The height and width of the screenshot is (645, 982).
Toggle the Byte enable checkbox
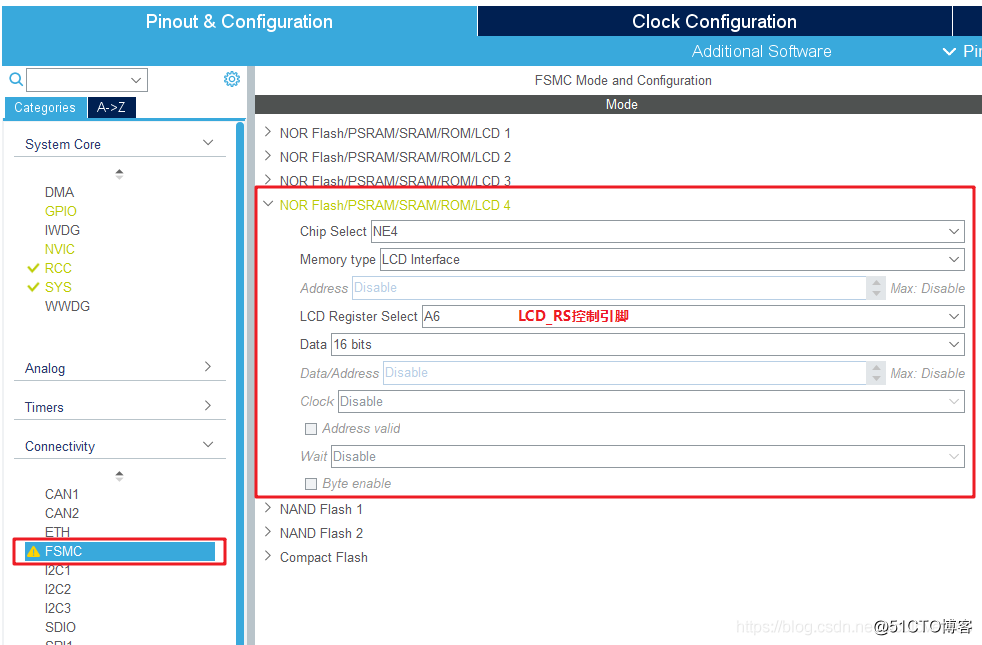coord(311,484)
